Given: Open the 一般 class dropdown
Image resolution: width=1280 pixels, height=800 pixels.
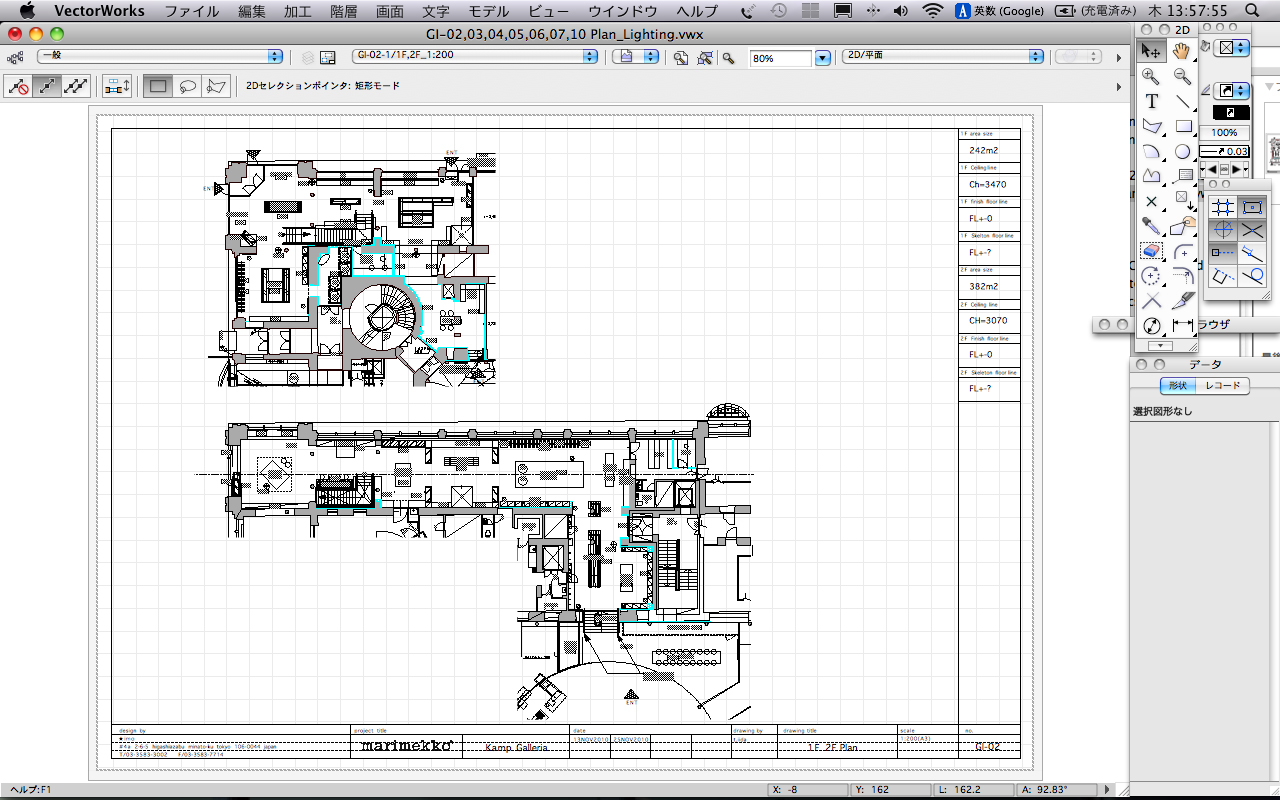Looking at the screenshot, I should pos(160,57).
